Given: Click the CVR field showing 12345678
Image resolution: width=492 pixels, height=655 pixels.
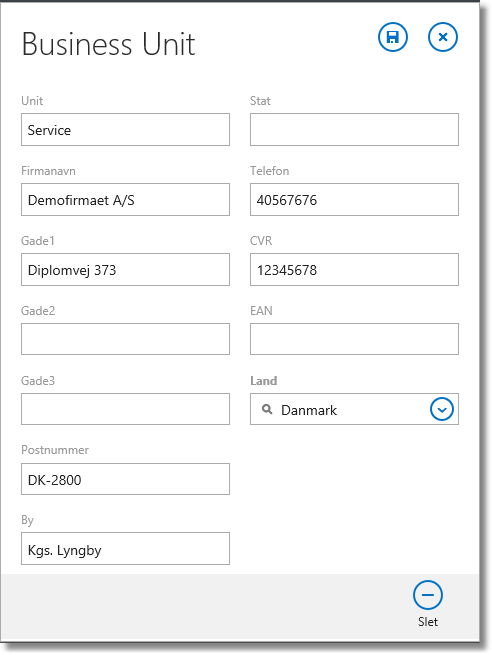Looking at the screenshot, I should pyautogui.click(x=354, y=269).
